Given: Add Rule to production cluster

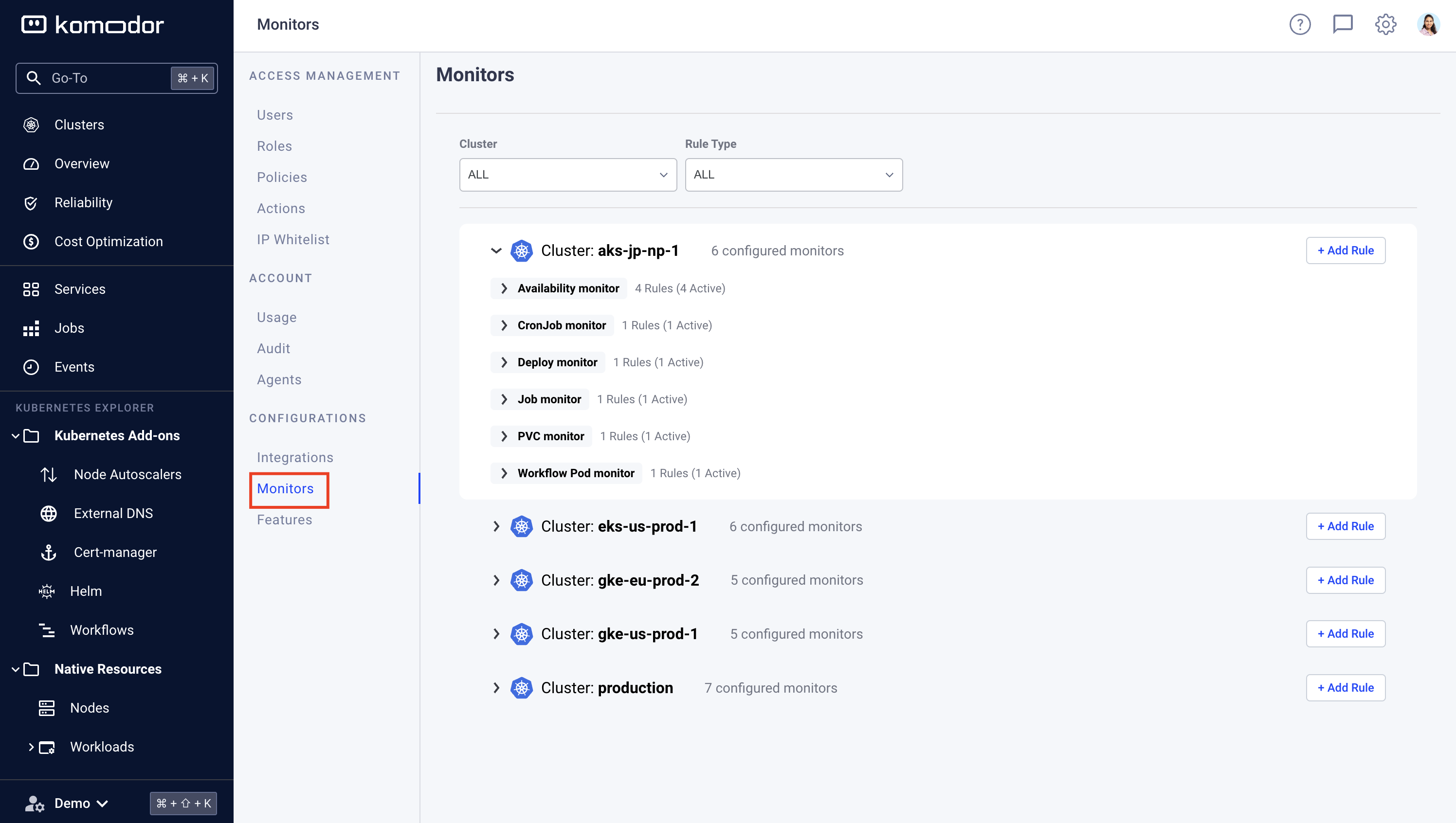Looking at the screenshot, I should (1345, 688).
